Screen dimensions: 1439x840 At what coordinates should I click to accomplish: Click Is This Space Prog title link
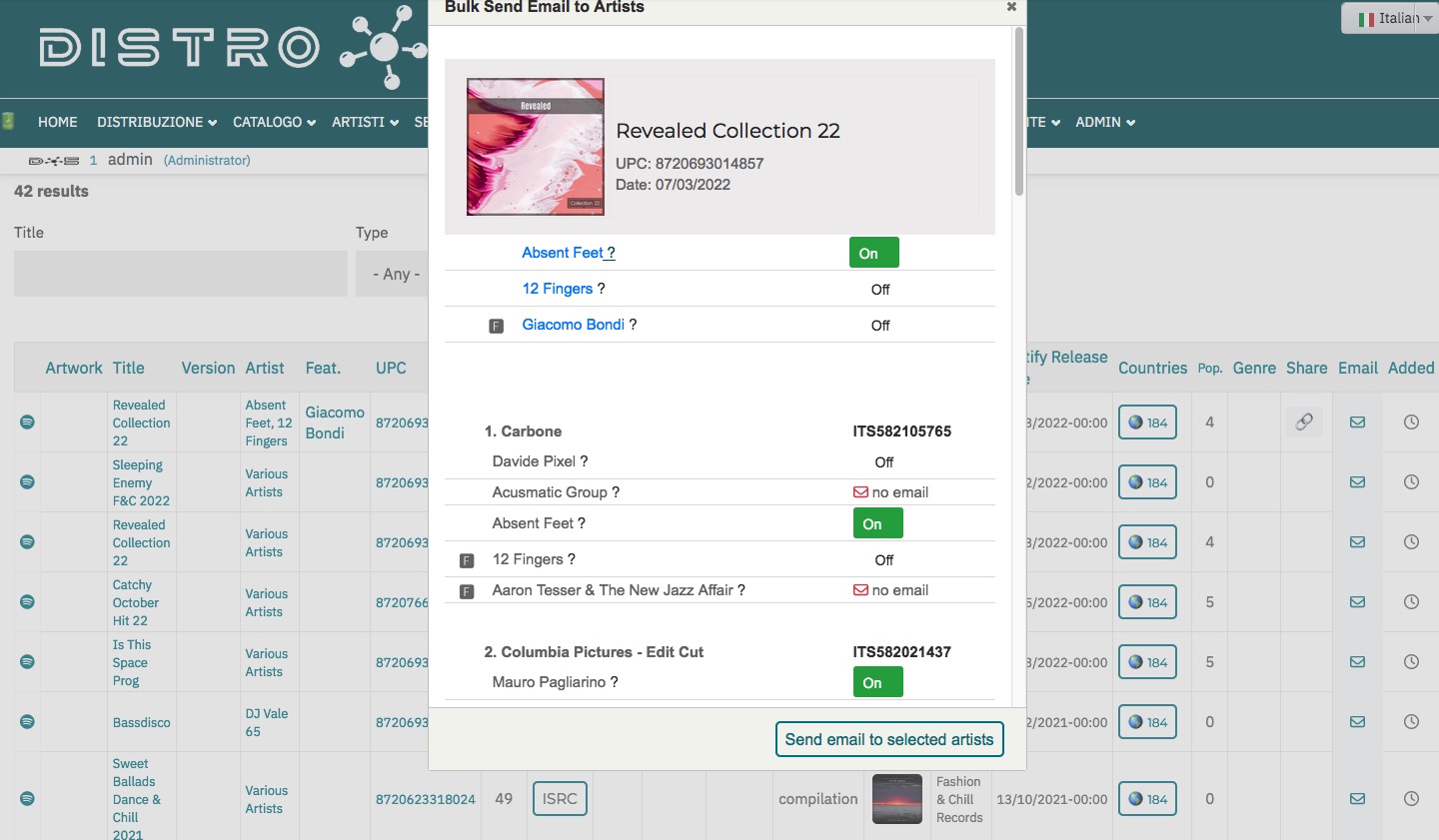coord(132,662)
